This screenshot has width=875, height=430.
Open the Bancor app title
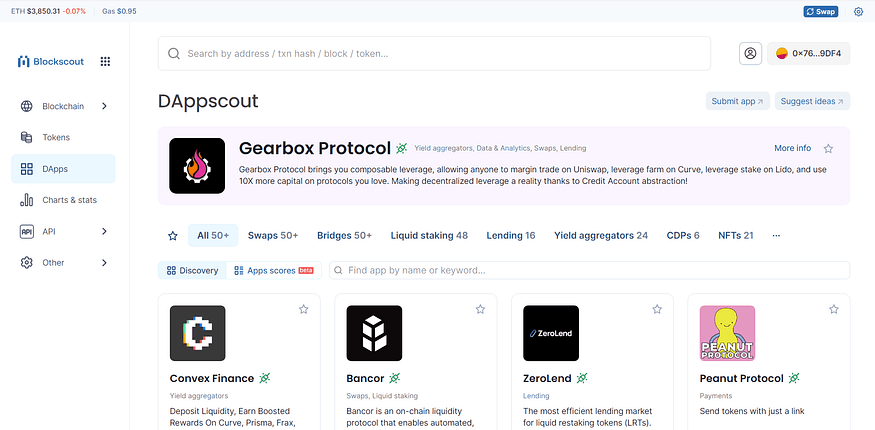pos(366,378)
